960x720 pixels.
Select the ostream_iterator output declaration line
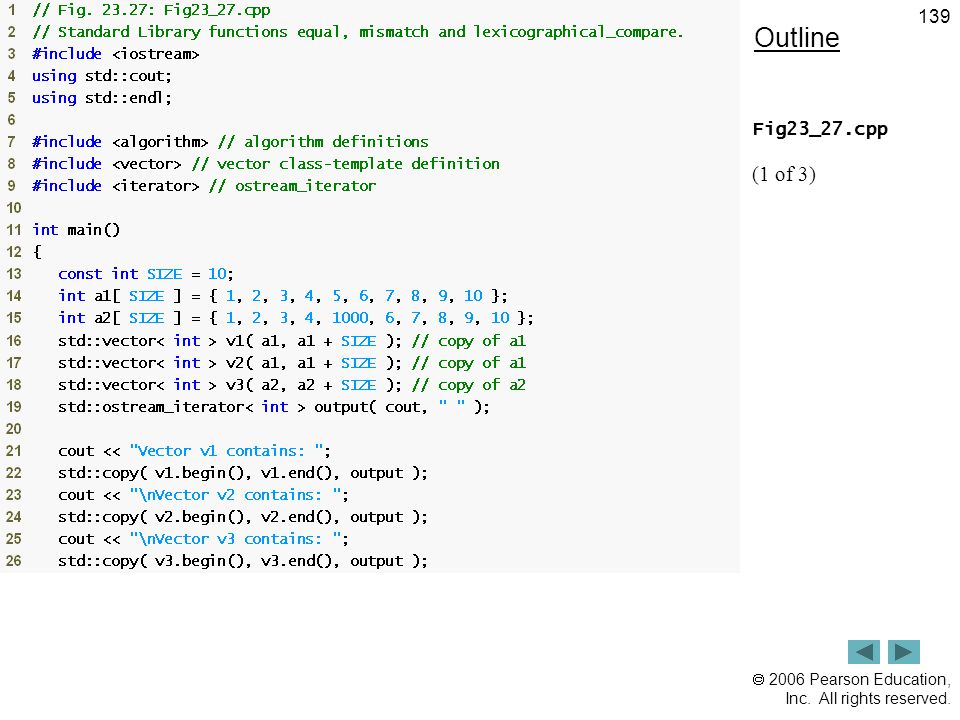[274, 407]
